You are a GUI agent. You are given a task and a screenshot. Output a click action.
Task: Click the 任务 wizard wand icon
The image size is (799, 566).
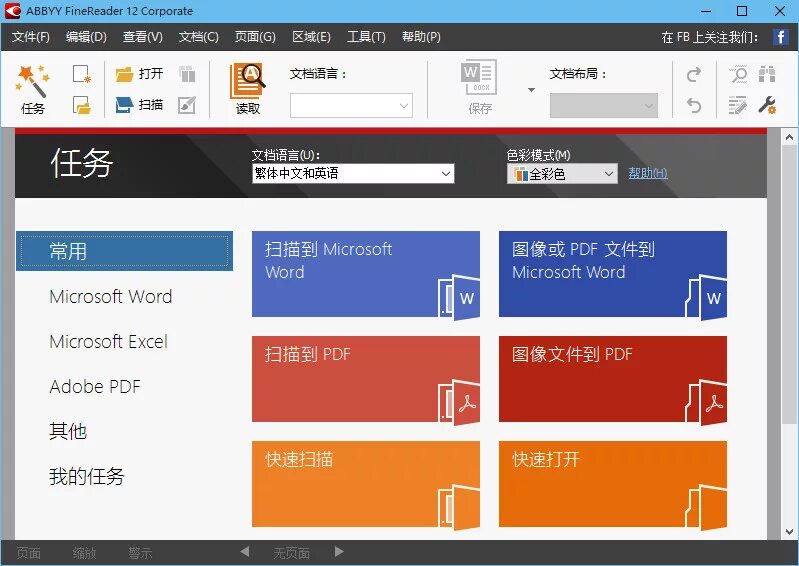[x=33, y=80]
